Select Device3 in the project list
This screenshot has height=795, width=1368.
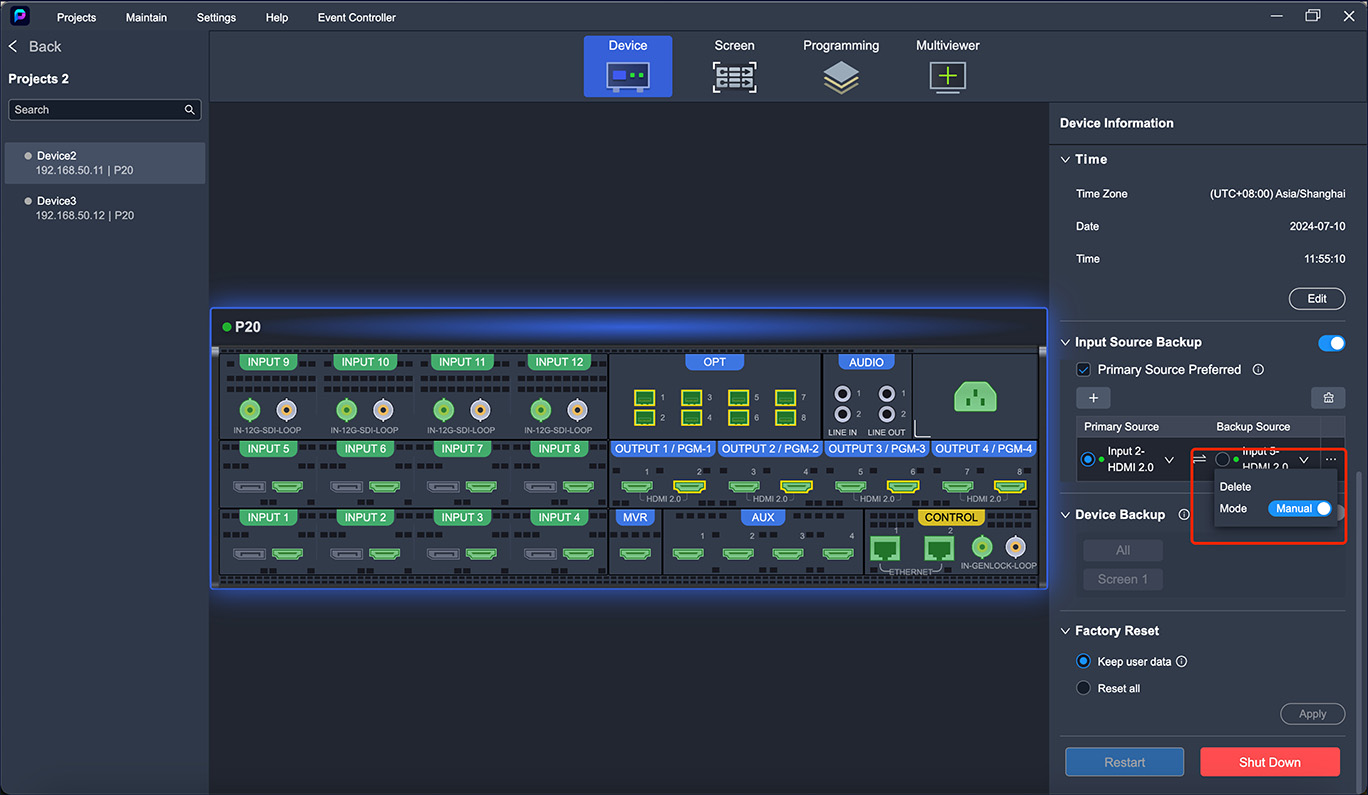[104, 208]
